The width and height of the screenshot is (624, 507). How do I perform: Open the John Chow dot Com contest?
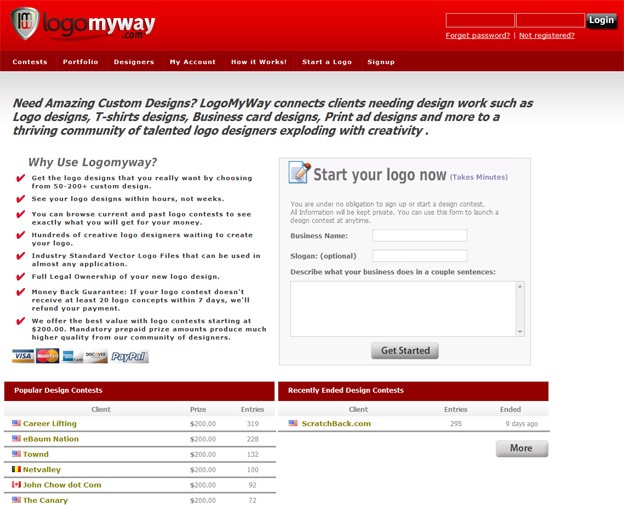pos(62,485)
